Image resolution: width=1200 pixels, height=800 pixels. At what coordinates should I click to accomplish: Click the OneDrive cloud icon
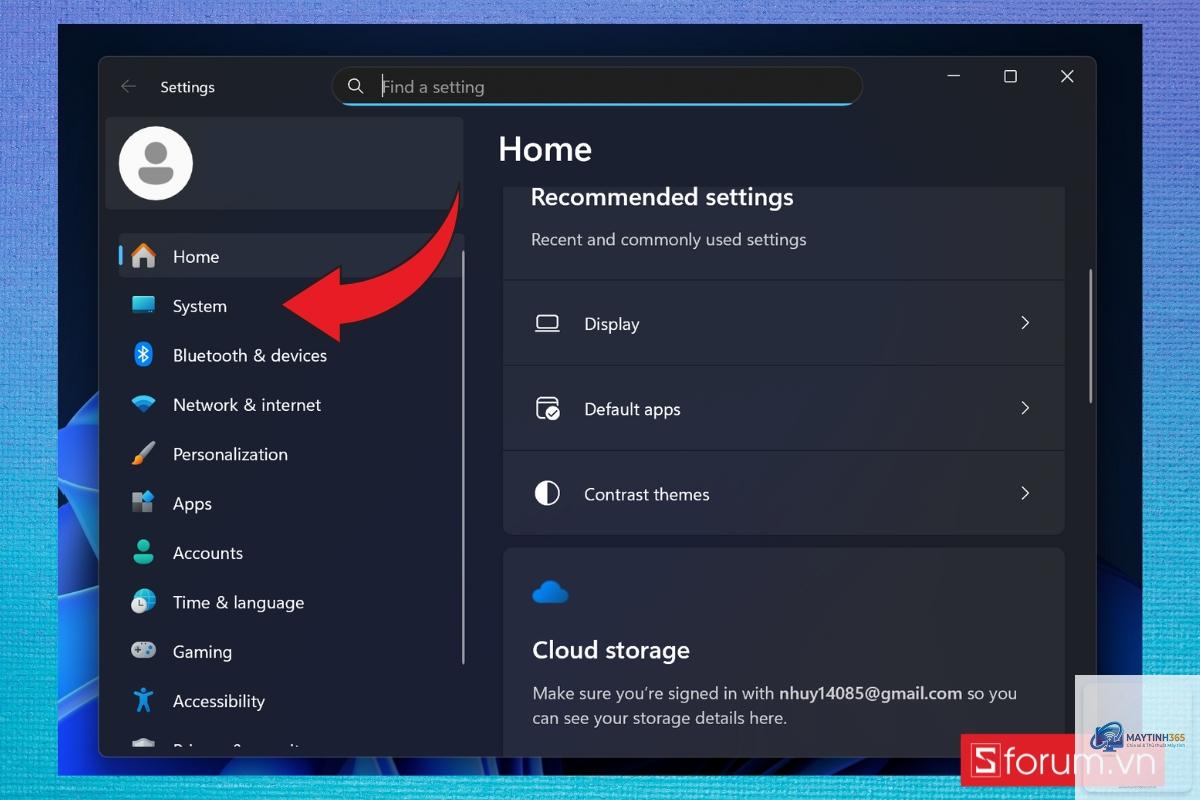(550, 592)
